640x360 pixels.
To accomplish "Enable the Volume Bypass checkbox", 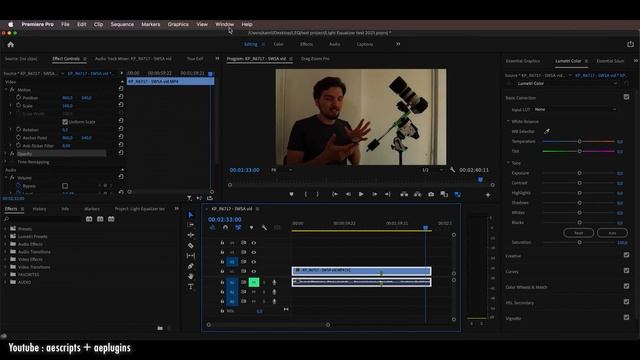I will [x=65, y=186].
